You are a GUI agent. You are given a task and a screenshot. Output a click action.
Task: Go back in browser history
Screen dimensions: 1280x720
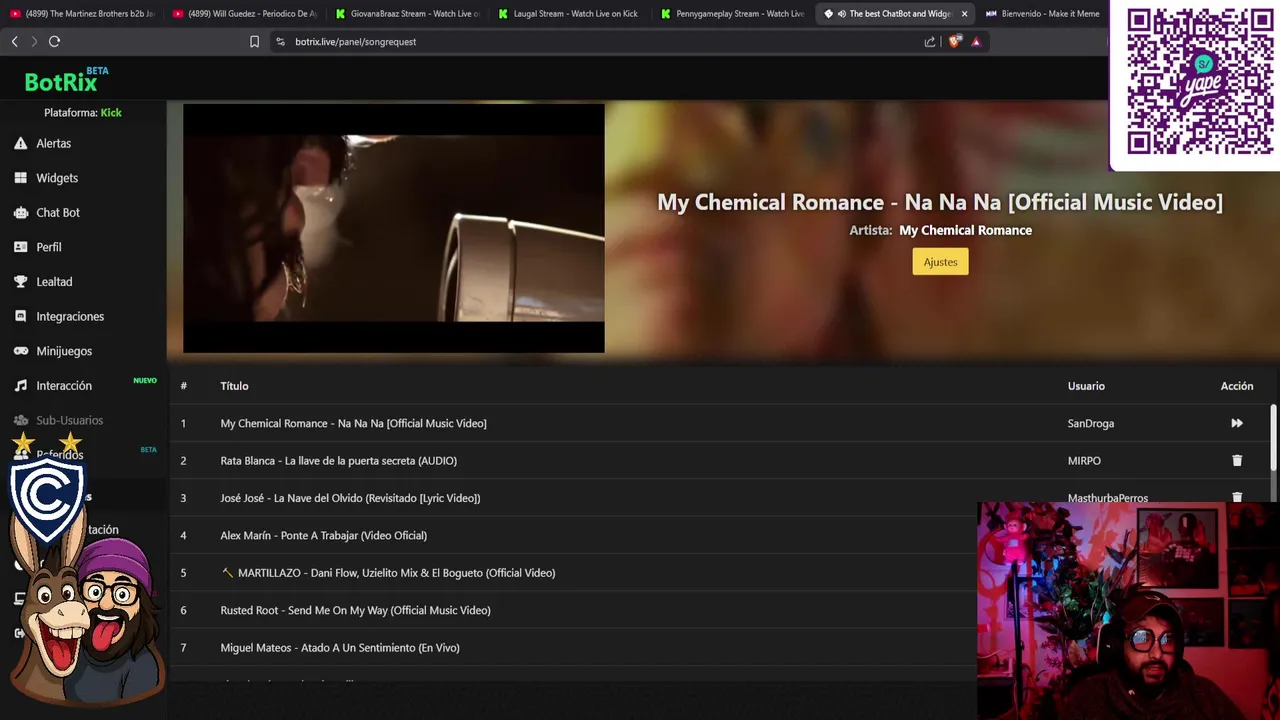click(14, 41)
